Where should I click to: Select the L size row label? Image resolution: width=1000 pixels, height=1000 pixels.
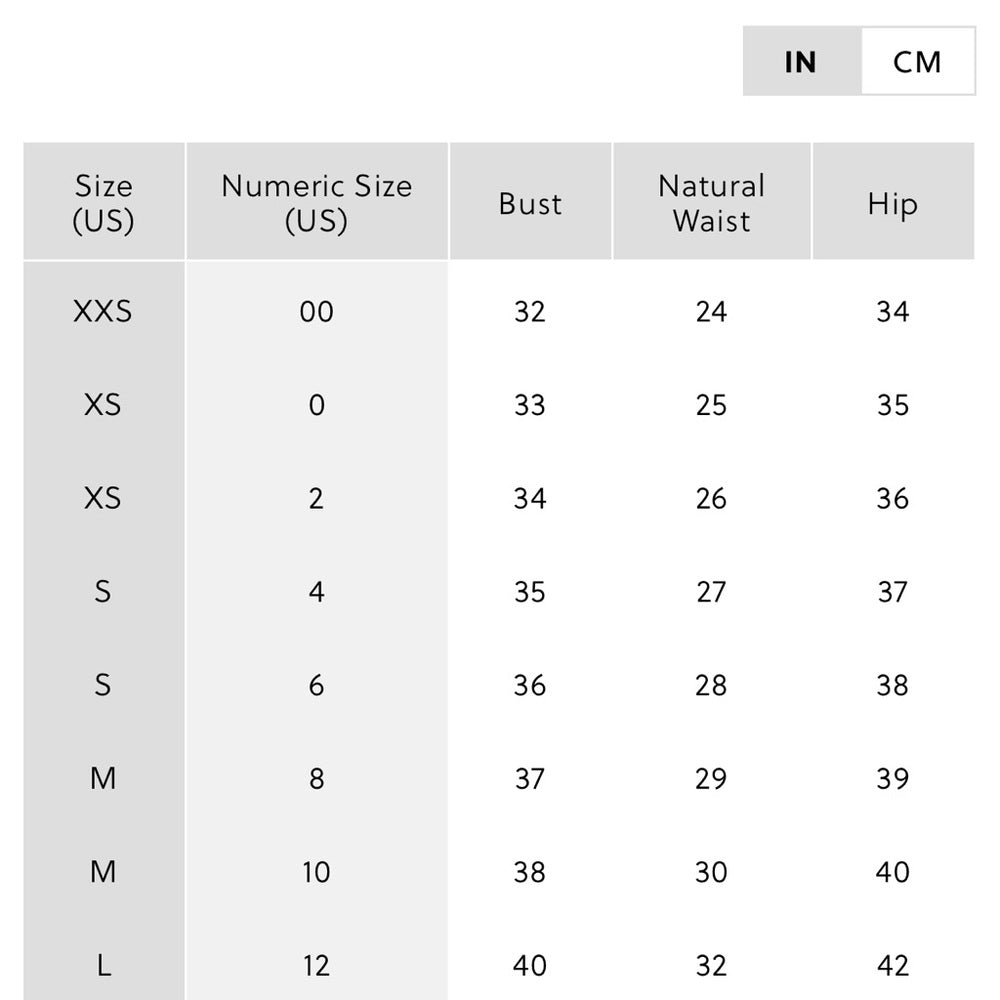click(x=103, y=965)
